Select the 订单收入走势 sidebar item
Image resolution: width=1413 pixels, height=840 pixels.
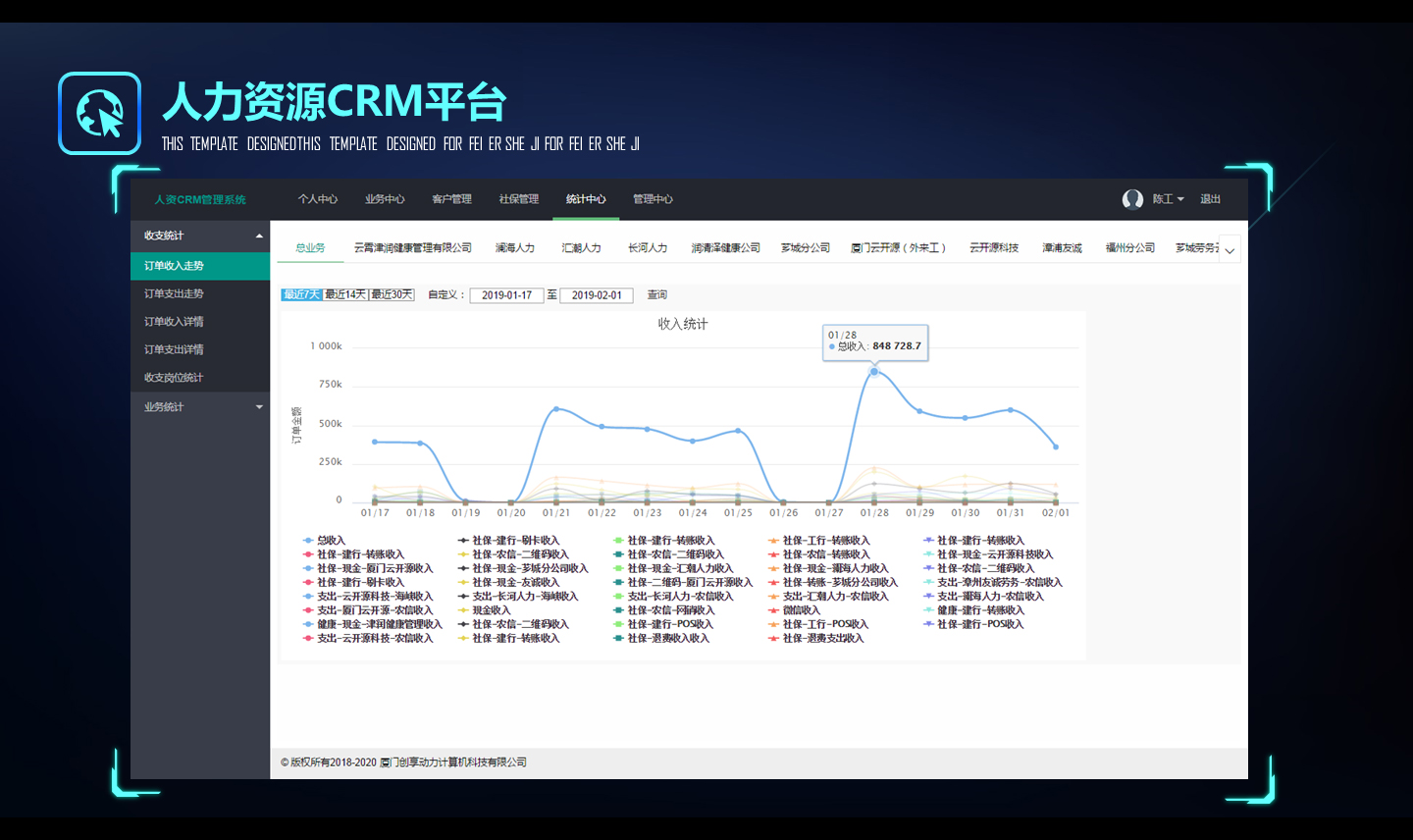click(x=200, y=266)
